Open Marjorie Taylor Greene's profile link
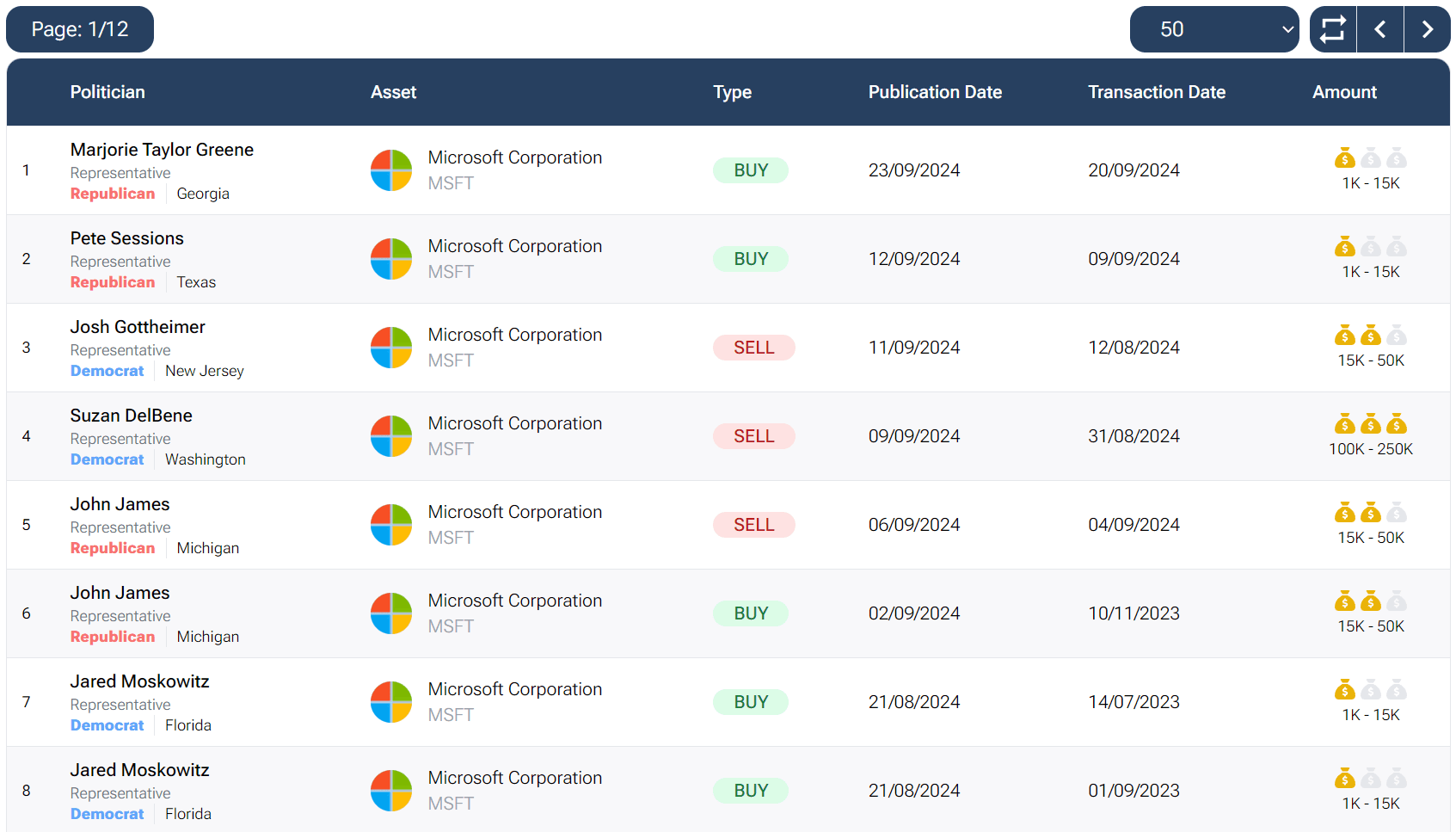Image resolution: width=1456 pixels, height=832 pixels. coord(162,150)
